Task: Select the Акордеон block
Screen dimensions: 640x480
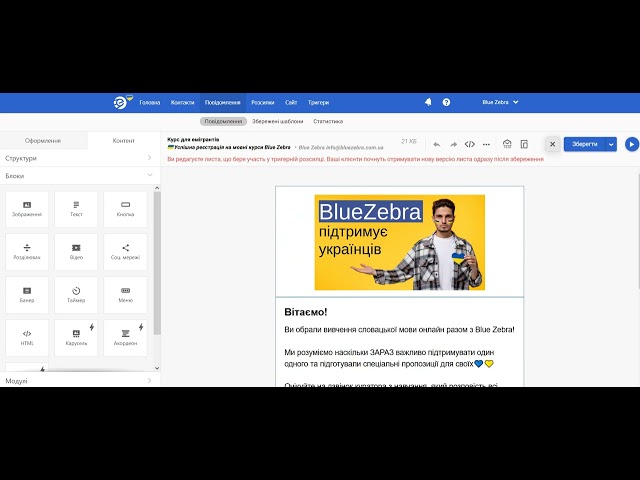Action: pyautogui.click(x=125, y=338)
